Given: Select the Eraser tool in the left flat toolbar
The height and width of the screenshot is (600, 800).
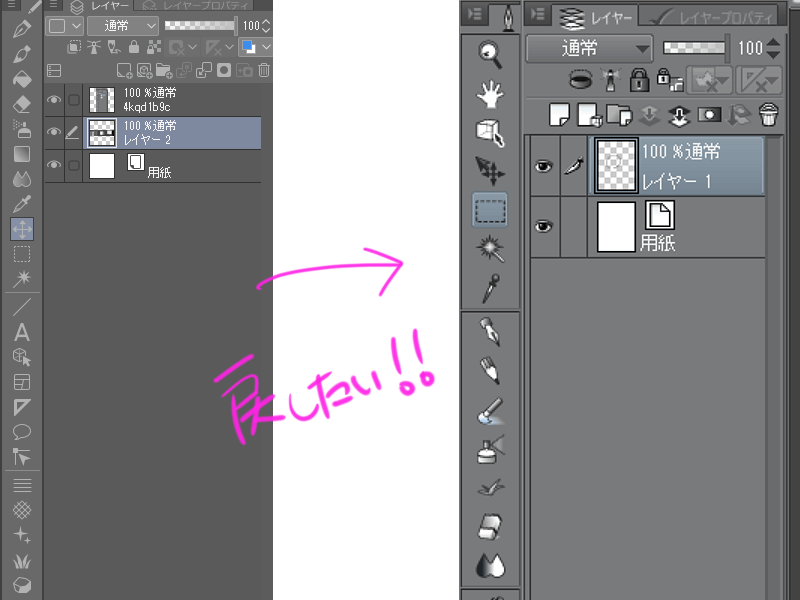Looking at the screenshot, I should click(x=21, y=104).
